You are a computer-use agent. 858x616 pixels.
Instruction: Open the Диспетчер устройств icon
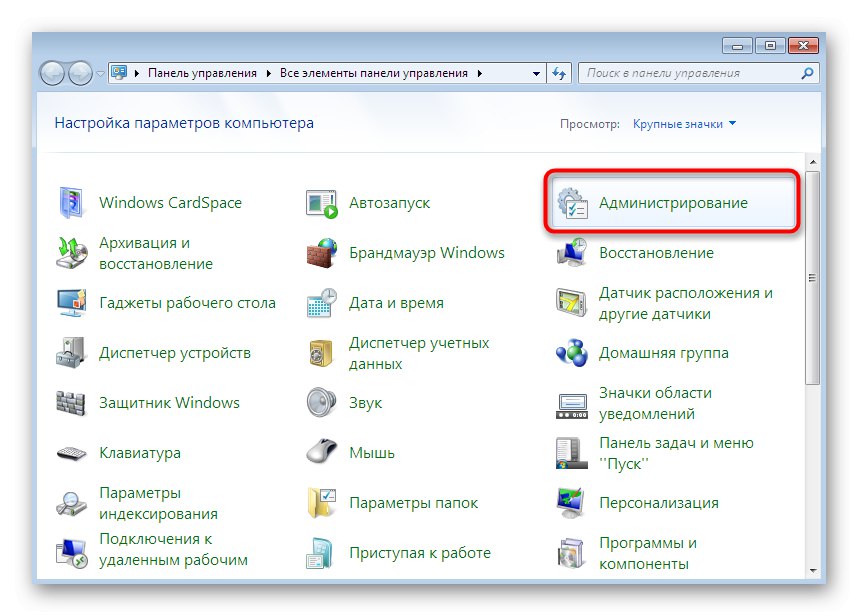click(x=71, y=353)
